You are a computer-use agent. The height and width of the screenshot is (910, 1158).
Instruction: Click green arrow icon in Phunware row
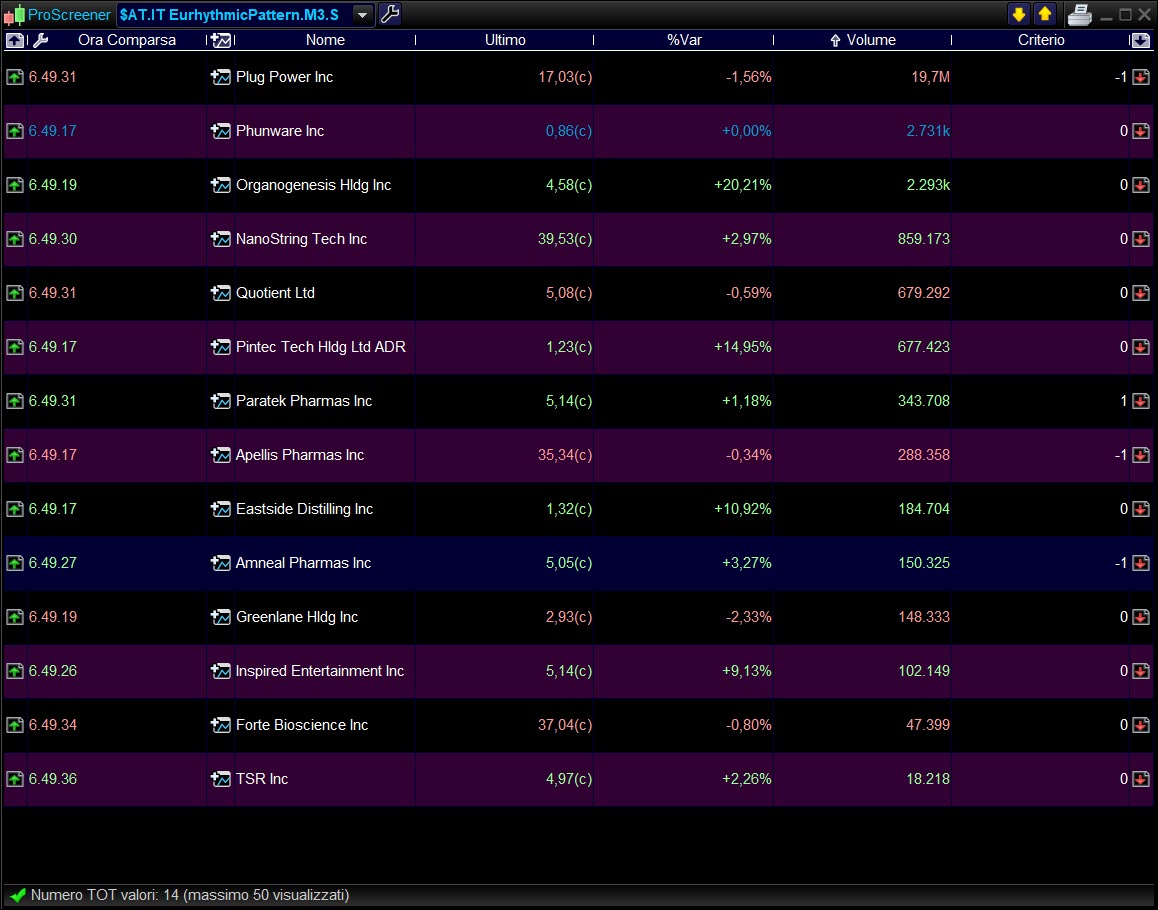point(15,131)
